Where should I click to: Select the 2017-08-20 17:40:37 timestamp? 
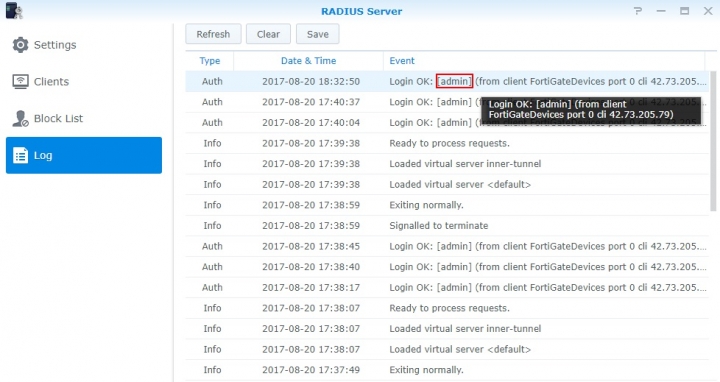tap(311, 102)
